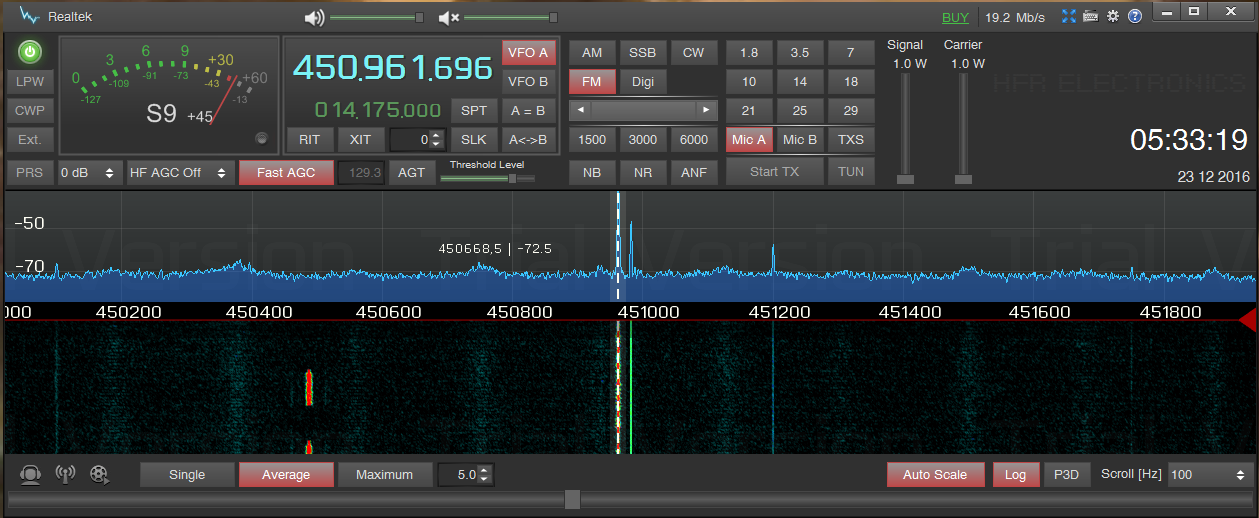Screen dimensions: 1259x518
Task: Expand the HF AGC Off dropdown
Action: pyautogui.click(x=180, y=172)
